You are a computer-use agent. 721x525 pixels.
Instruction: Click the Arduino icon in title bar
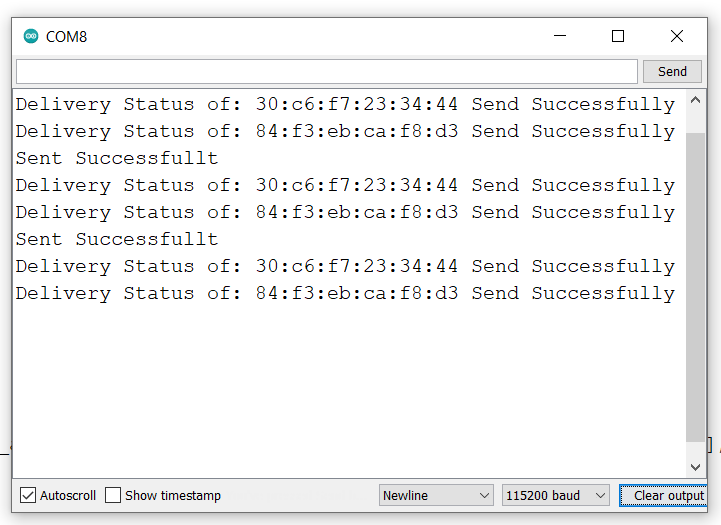click(x=31, y=37)
